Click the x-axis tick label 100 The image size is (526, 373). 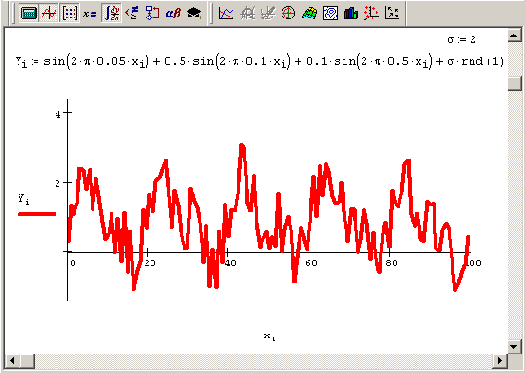[474, 263]
